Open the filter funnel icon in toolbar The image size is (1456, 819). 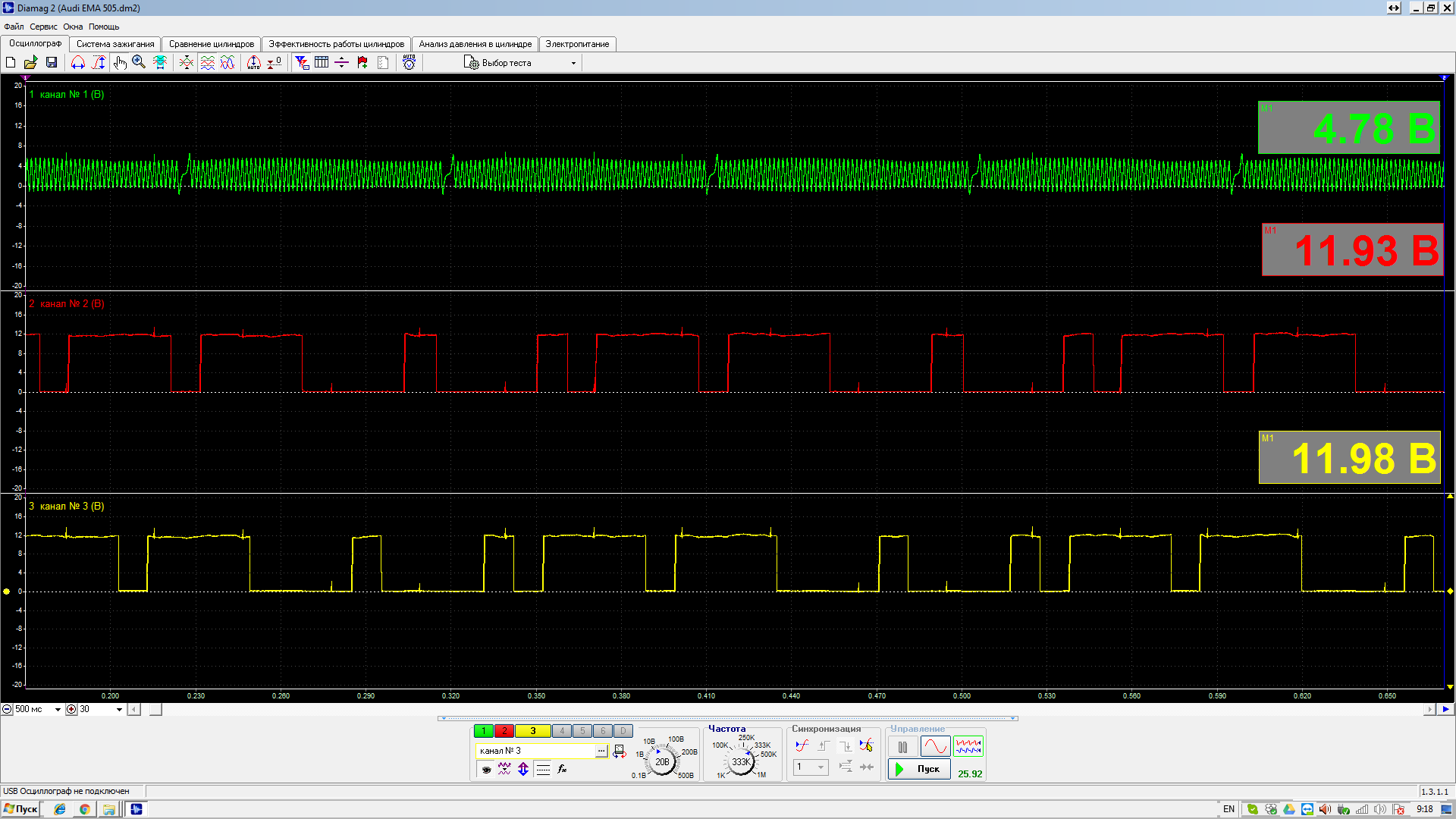point(302,63)
